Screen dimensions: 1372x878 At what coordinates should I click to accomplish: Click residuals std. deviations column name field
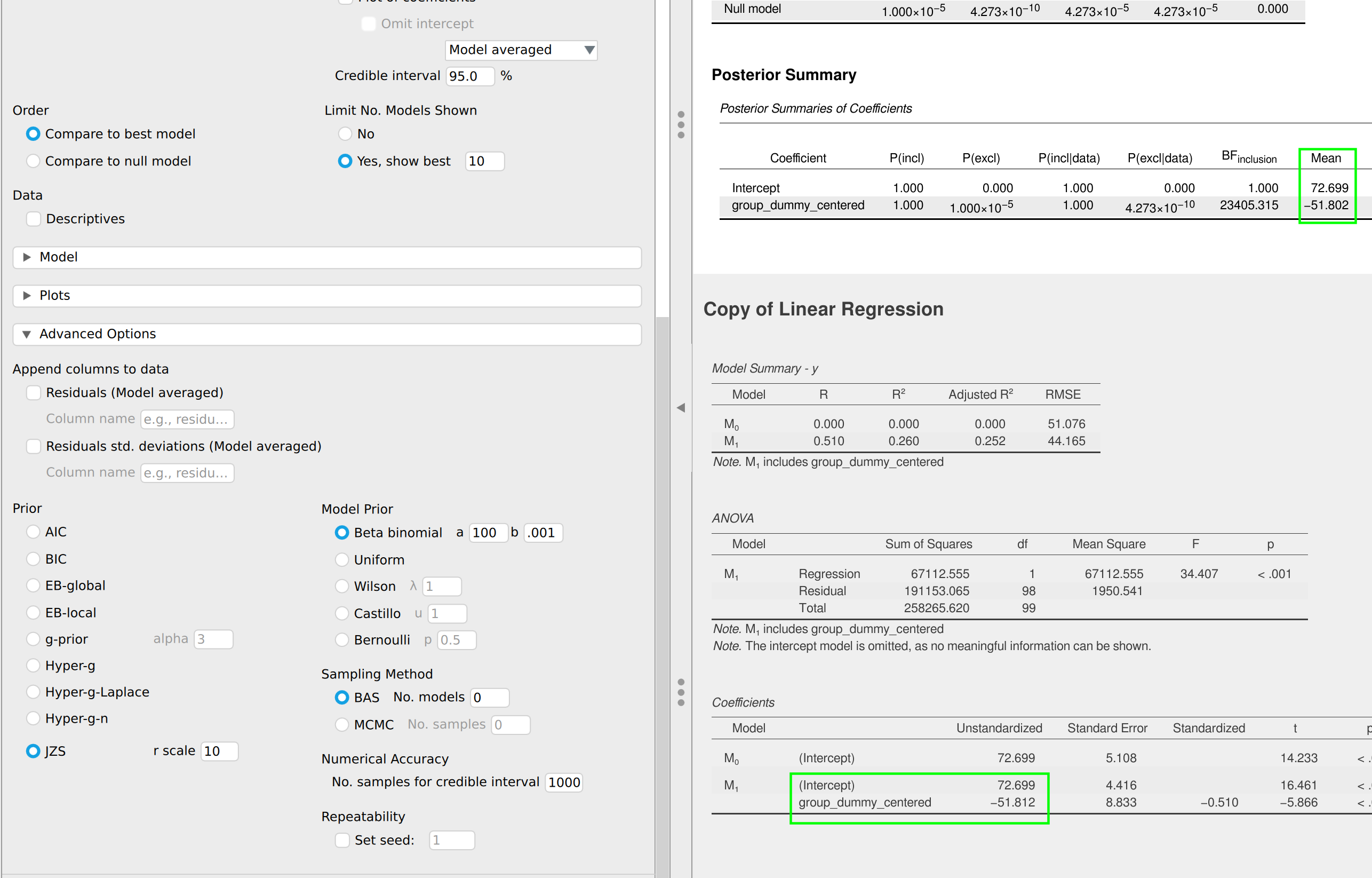point(187,473)
